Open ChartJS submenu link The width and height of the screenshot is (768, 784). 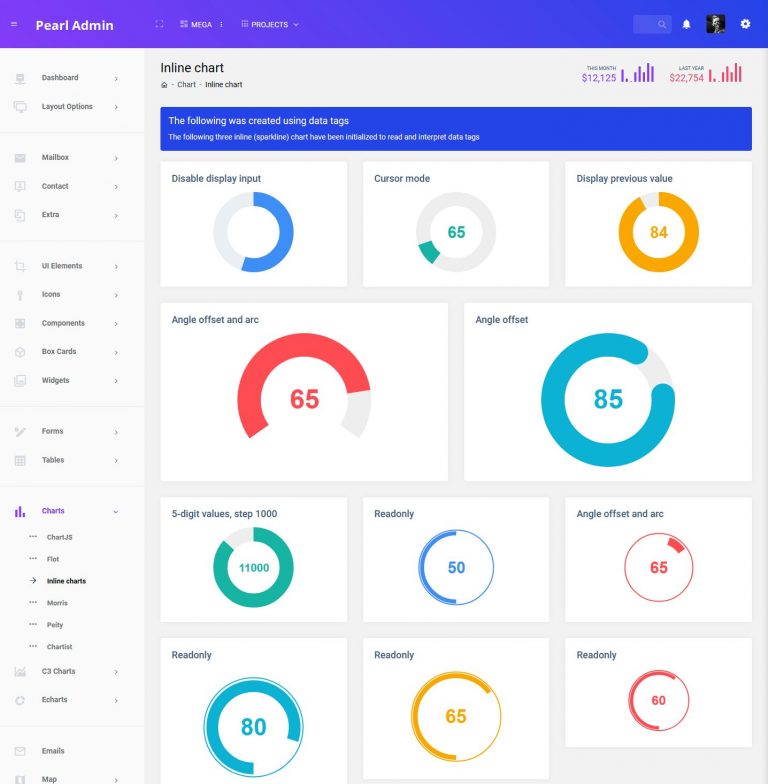pyautogui.click(x=60, y=537)
